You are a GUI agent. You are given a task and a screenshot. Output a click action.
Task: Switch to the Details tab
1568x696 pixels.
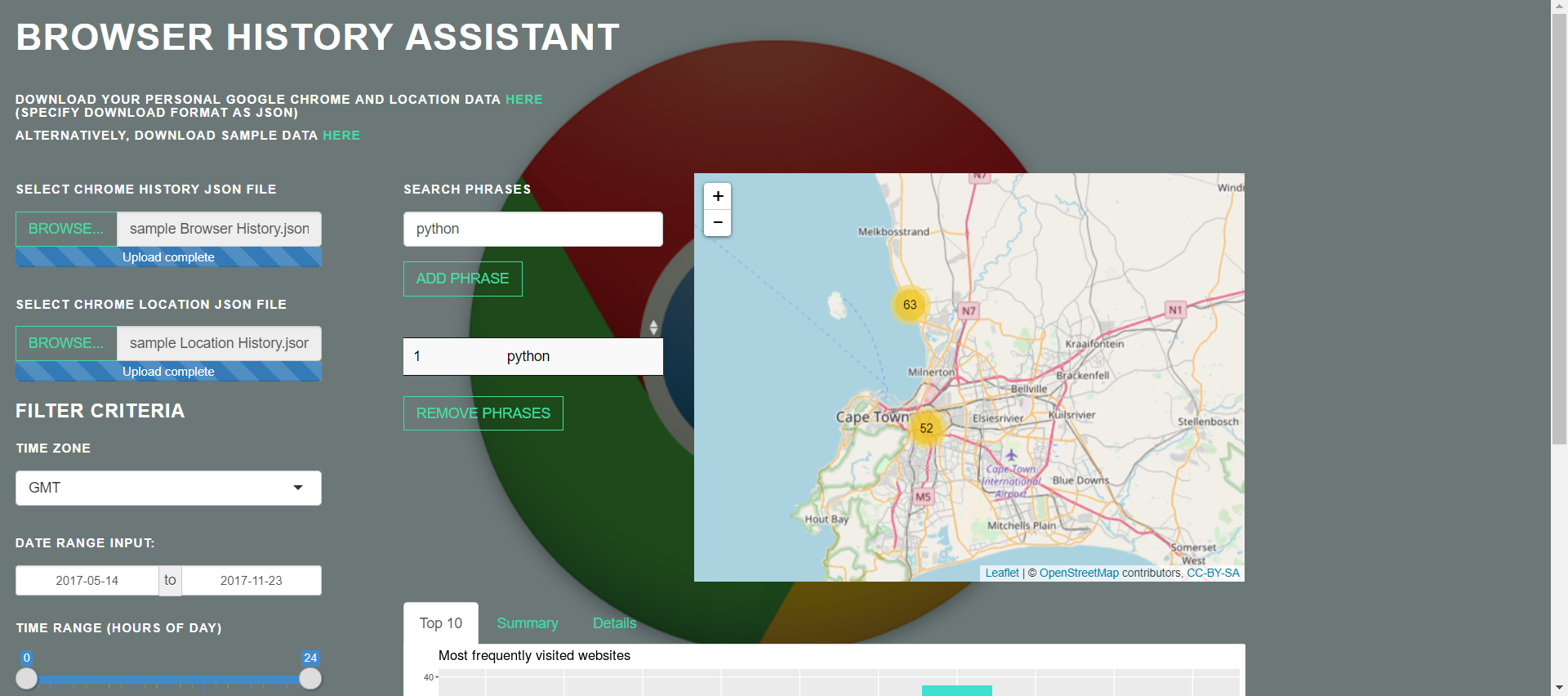[x=614, y=623]
